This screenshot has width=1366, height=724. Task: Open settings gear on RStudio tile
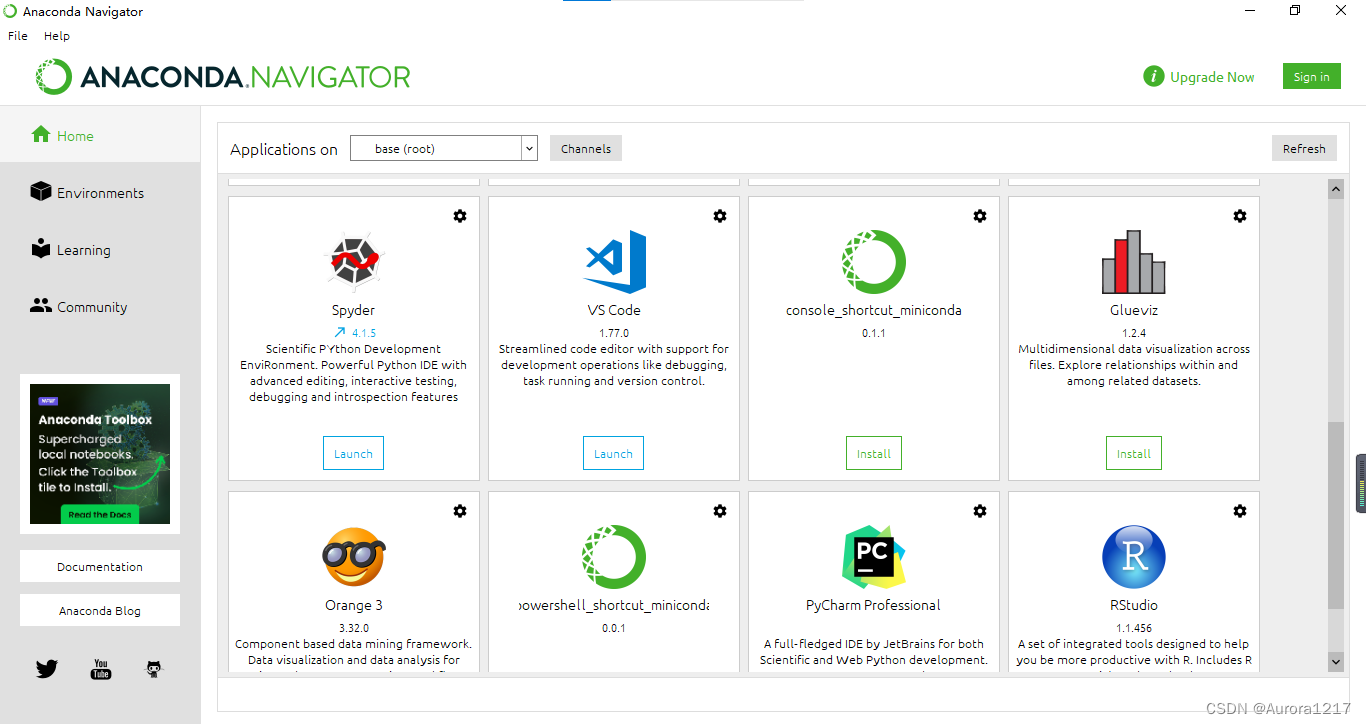[1240, 511]
